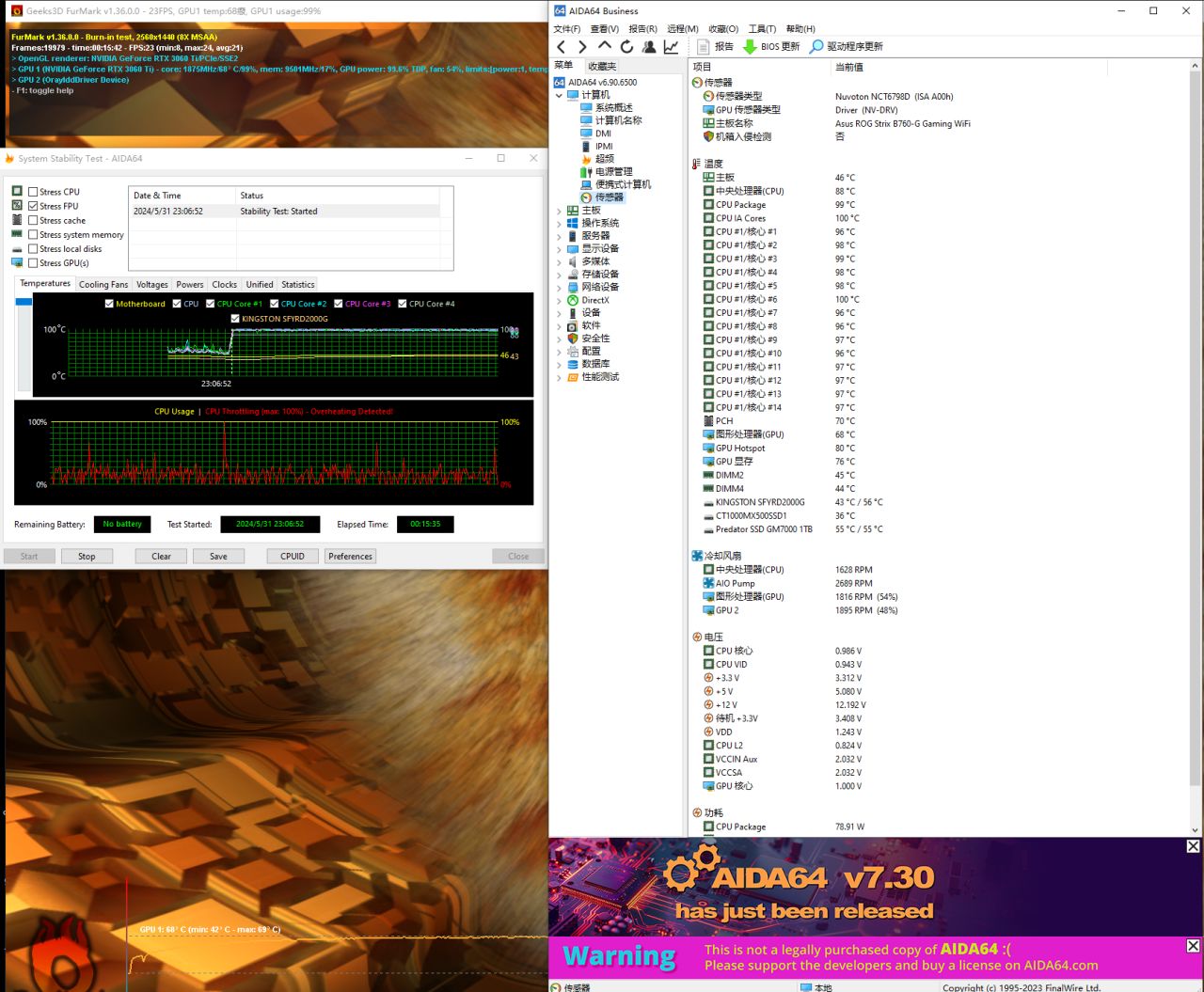Viewport: 1204px width, 992px height.
Task: Open the 查看(V) menu
Action: click(605, 29)
